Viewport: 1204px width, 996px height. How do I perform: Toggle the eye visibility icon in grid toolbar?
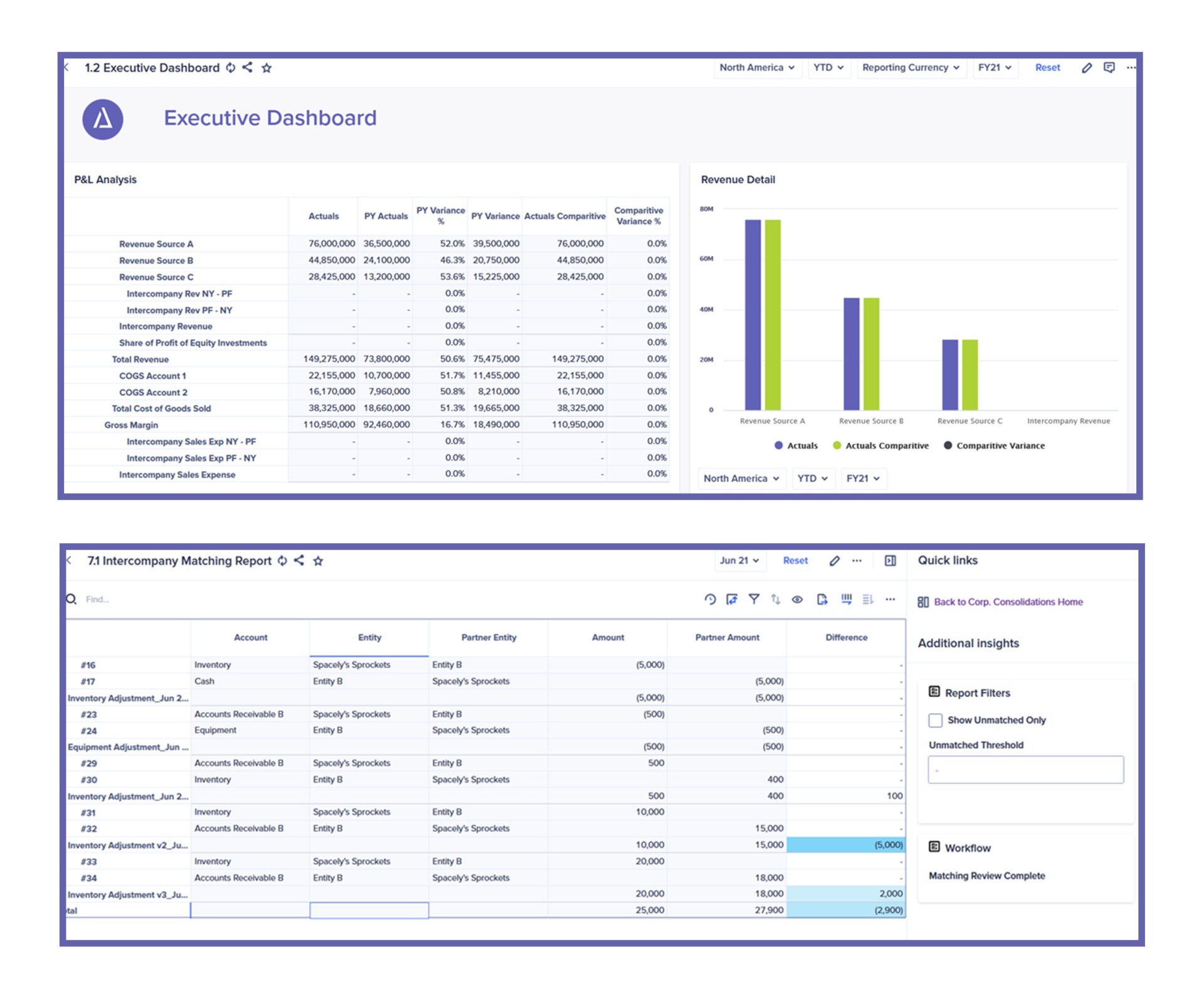[797, 600]
